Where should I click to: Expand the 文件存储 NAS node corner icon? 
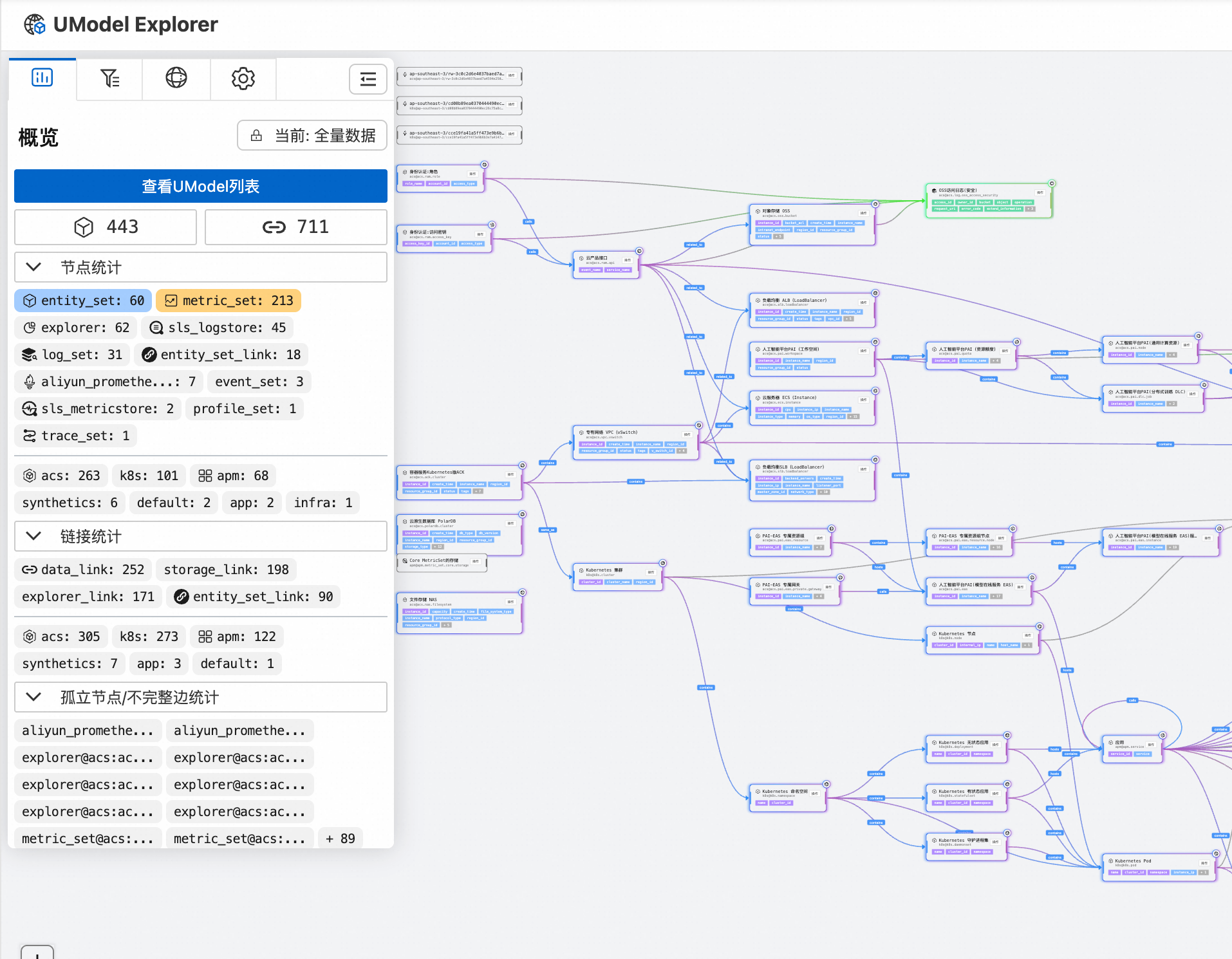(x=523, y=593)
